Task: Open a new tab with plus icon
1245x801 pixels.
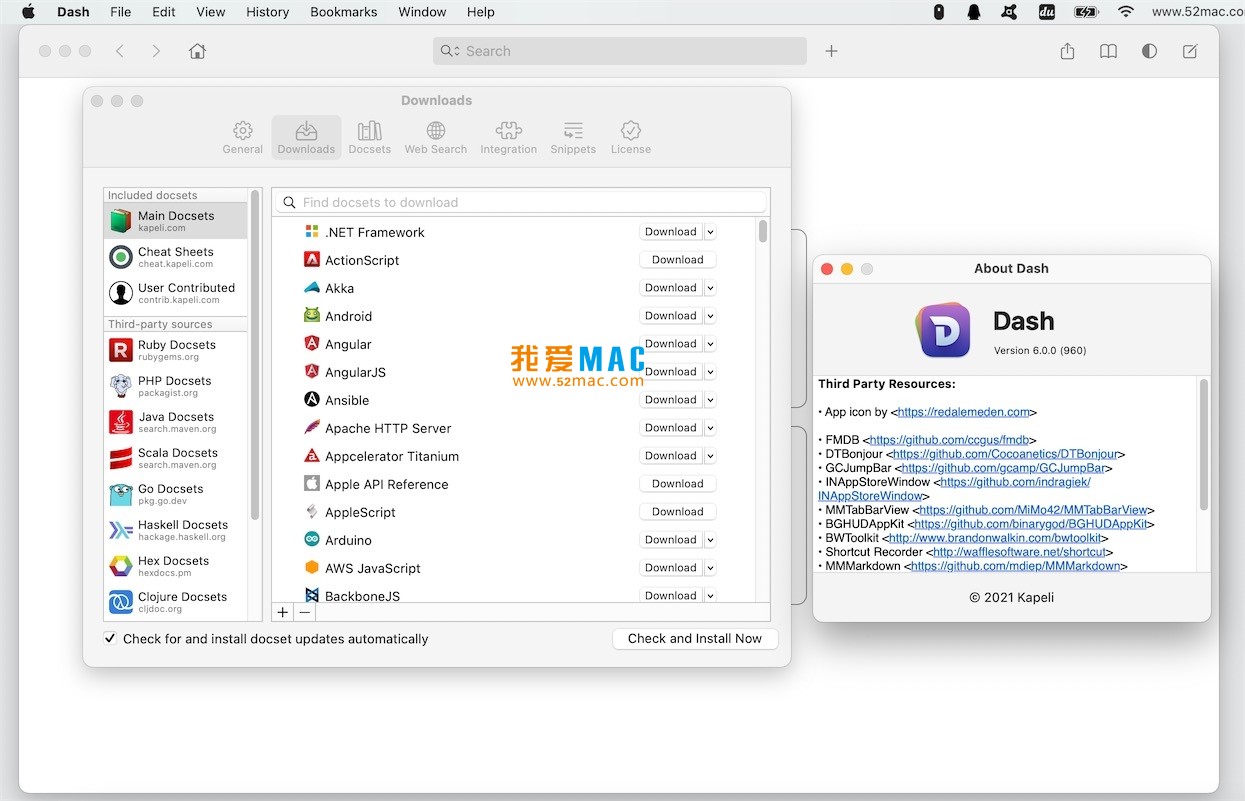Action: [831, 51]
